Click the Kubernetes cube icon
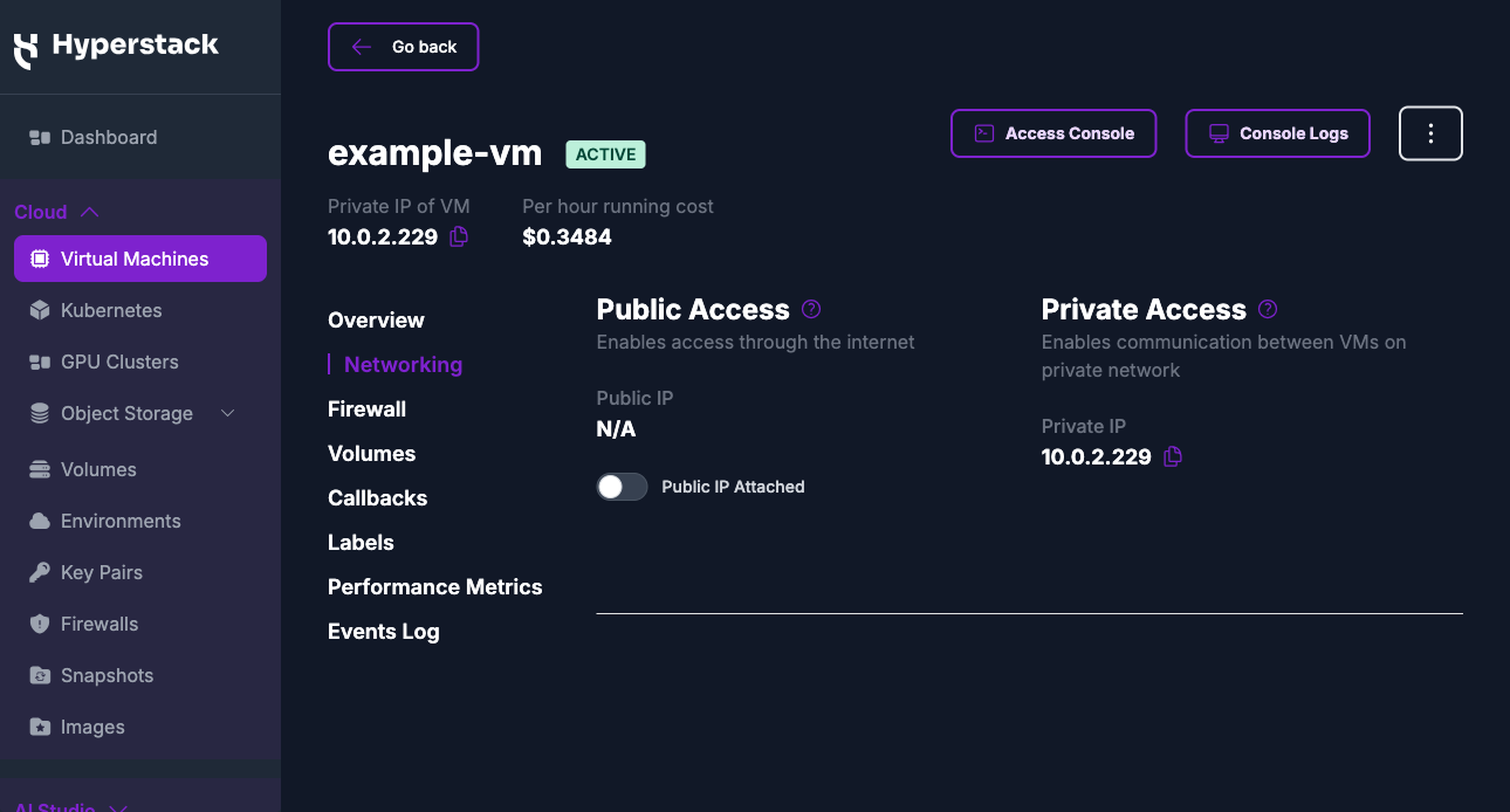 click(x=40, y=310)
